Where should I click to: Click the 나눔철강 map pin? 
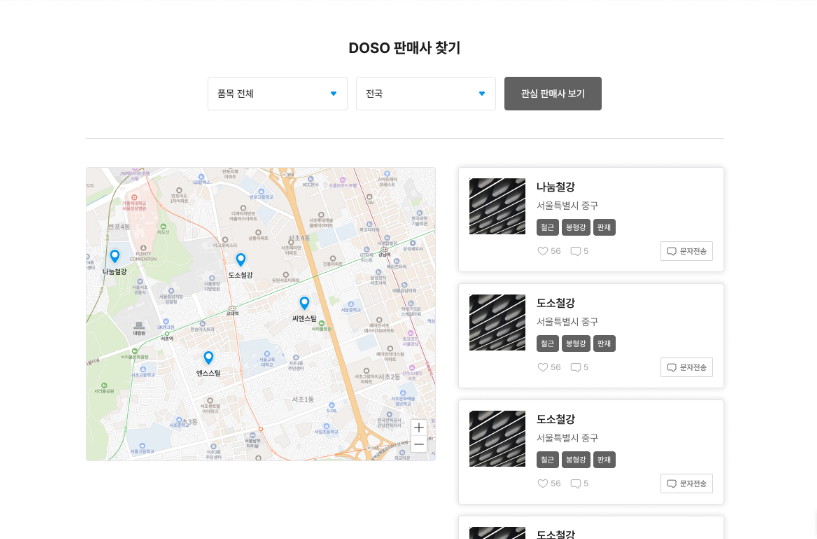115,256
